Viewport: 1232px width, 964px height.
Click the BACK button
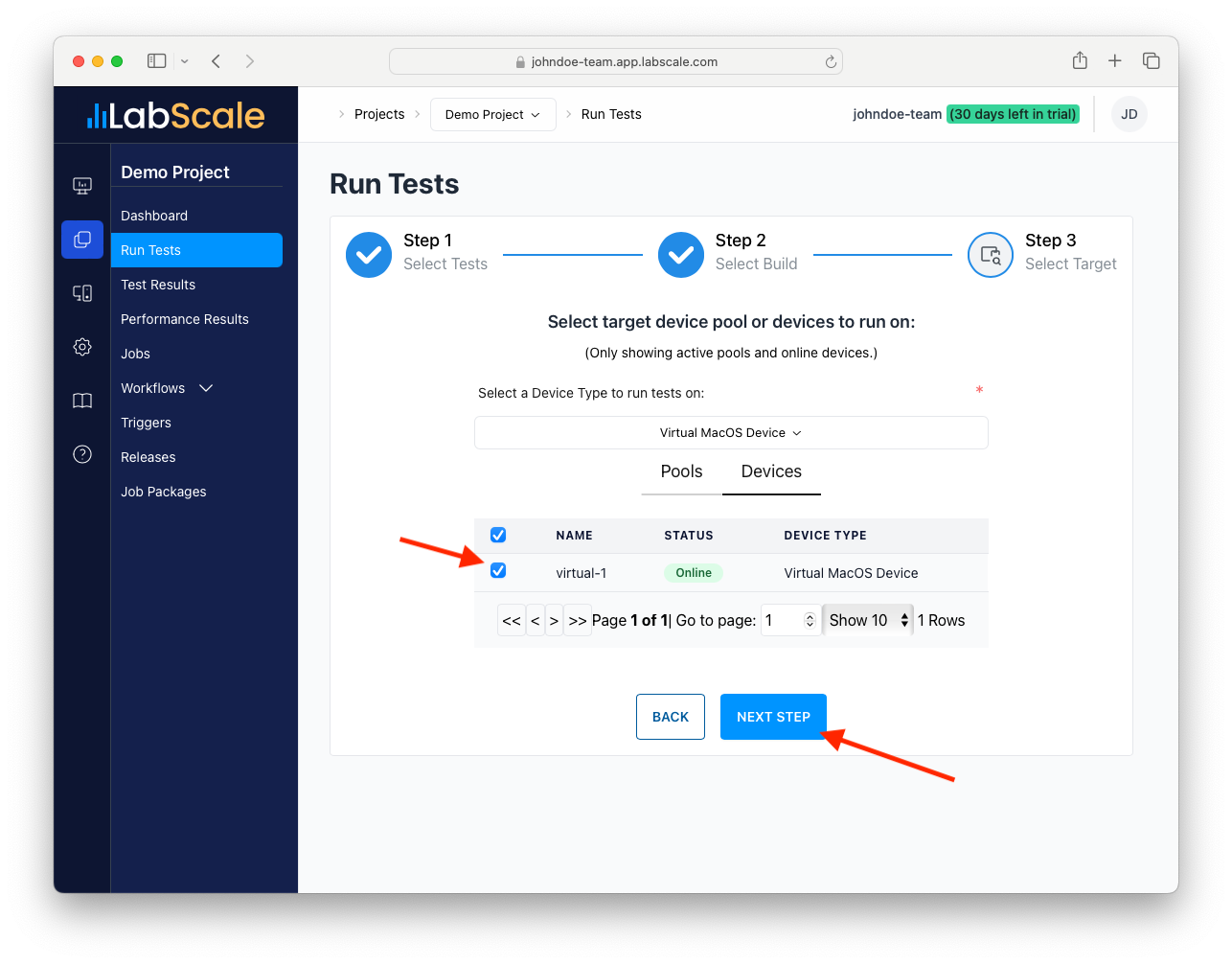pyautogui.click(x=671, y=717)
